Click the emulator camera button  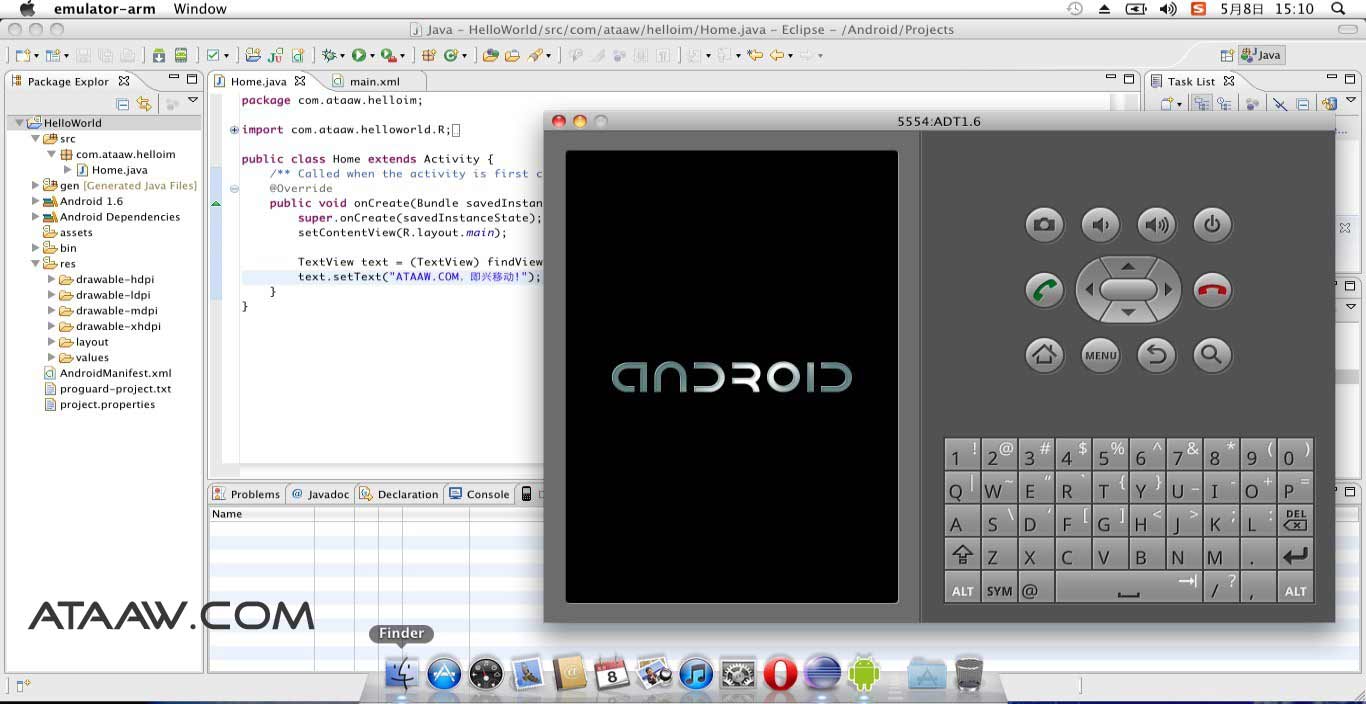(1044, 224)
